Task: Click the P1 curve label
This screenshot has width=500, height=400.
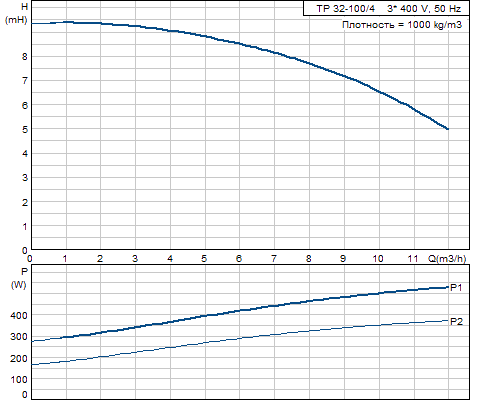Action: click(x=456, y=288)
